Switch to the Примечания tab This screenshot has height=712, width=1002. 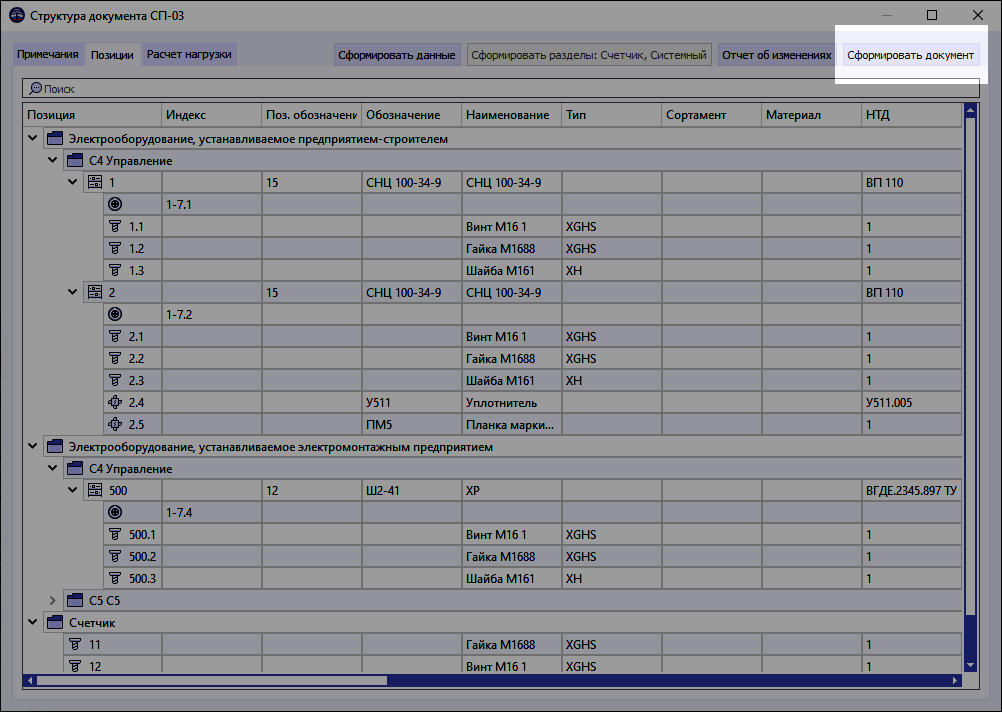click(49, 55)
